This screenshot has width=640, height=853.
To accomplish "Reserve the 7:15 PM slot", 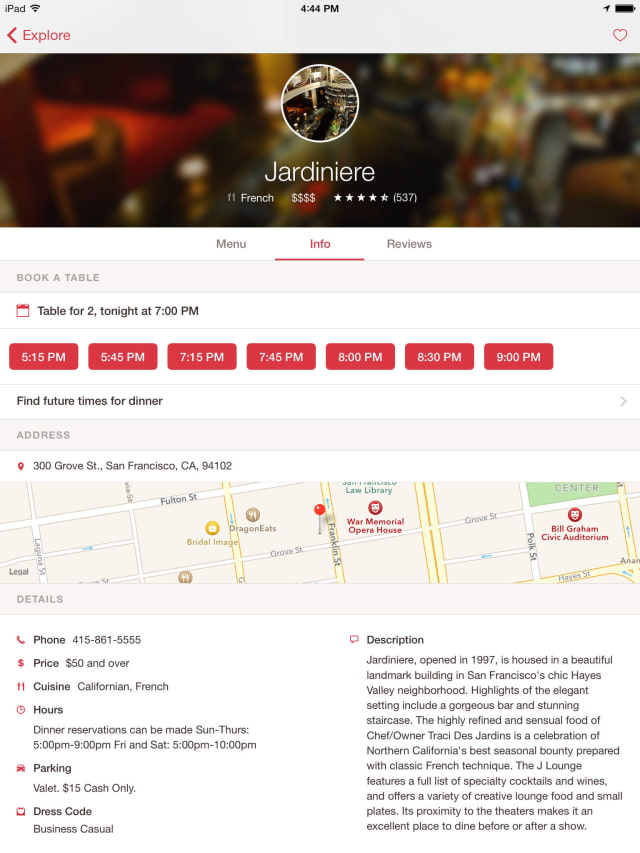I will pyautogui.click(x=202, y=357).
